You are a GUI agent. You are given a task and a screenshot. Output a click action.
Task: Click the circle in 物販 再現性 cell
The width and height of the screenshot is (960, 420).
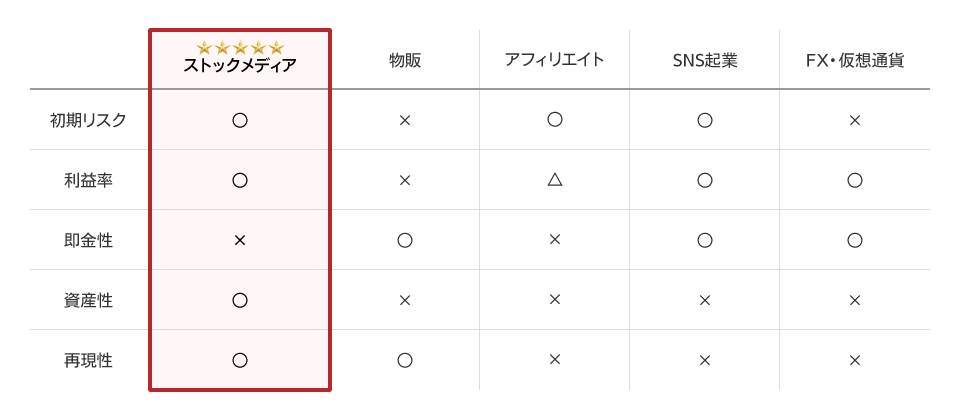tap(405, 360)
